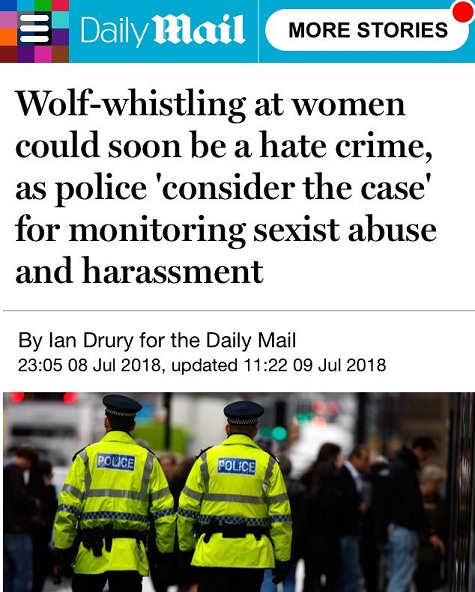Open the police officers article photo

point(239,492)
